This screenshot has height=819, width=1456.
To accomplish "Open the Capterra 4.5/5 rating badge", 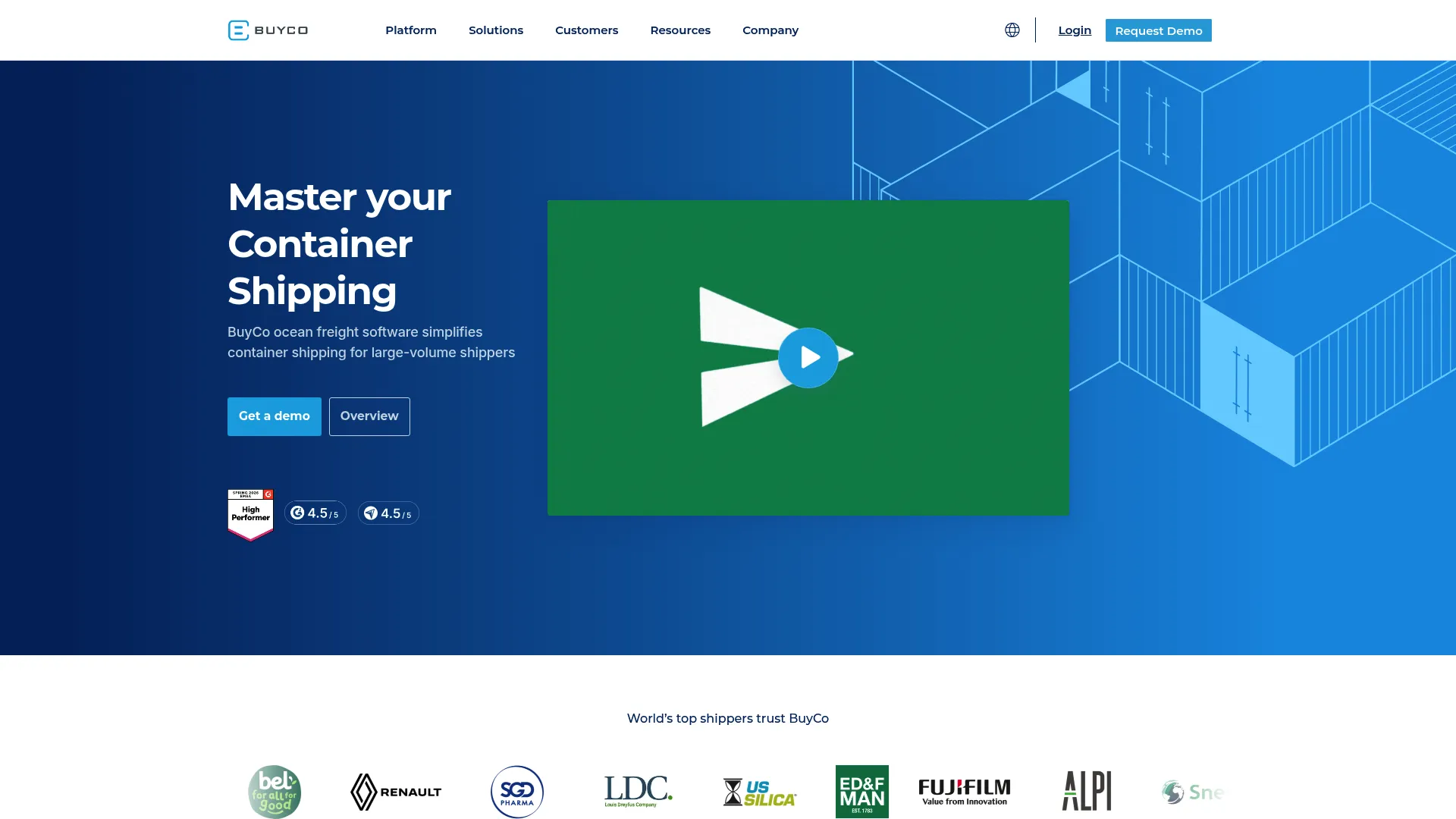I will (388, 513).
